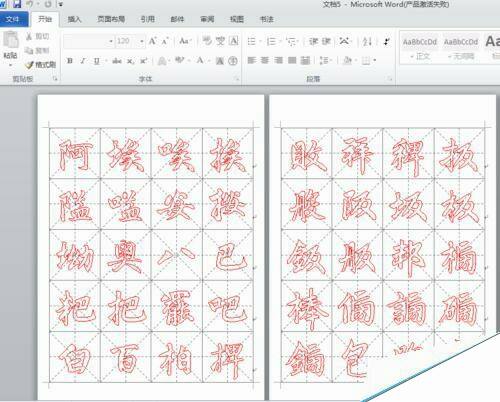Click the Align Text Right icon
This screenshot has height=402, width=500.
[278, 60]
